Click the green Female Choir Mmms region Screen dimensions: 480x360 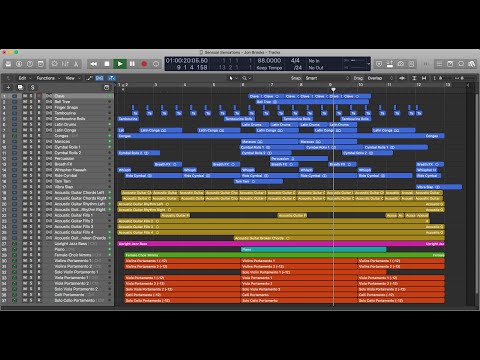point(284,255)
